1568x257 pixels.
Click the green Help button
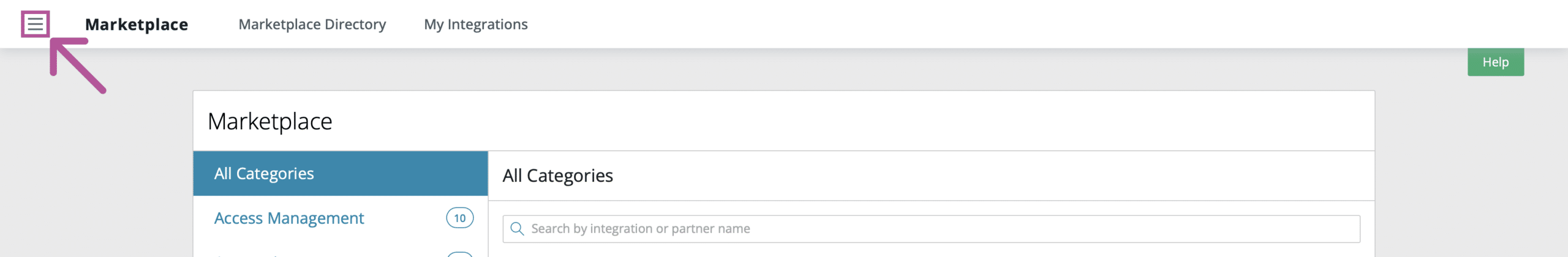(x=1495, y=62)
